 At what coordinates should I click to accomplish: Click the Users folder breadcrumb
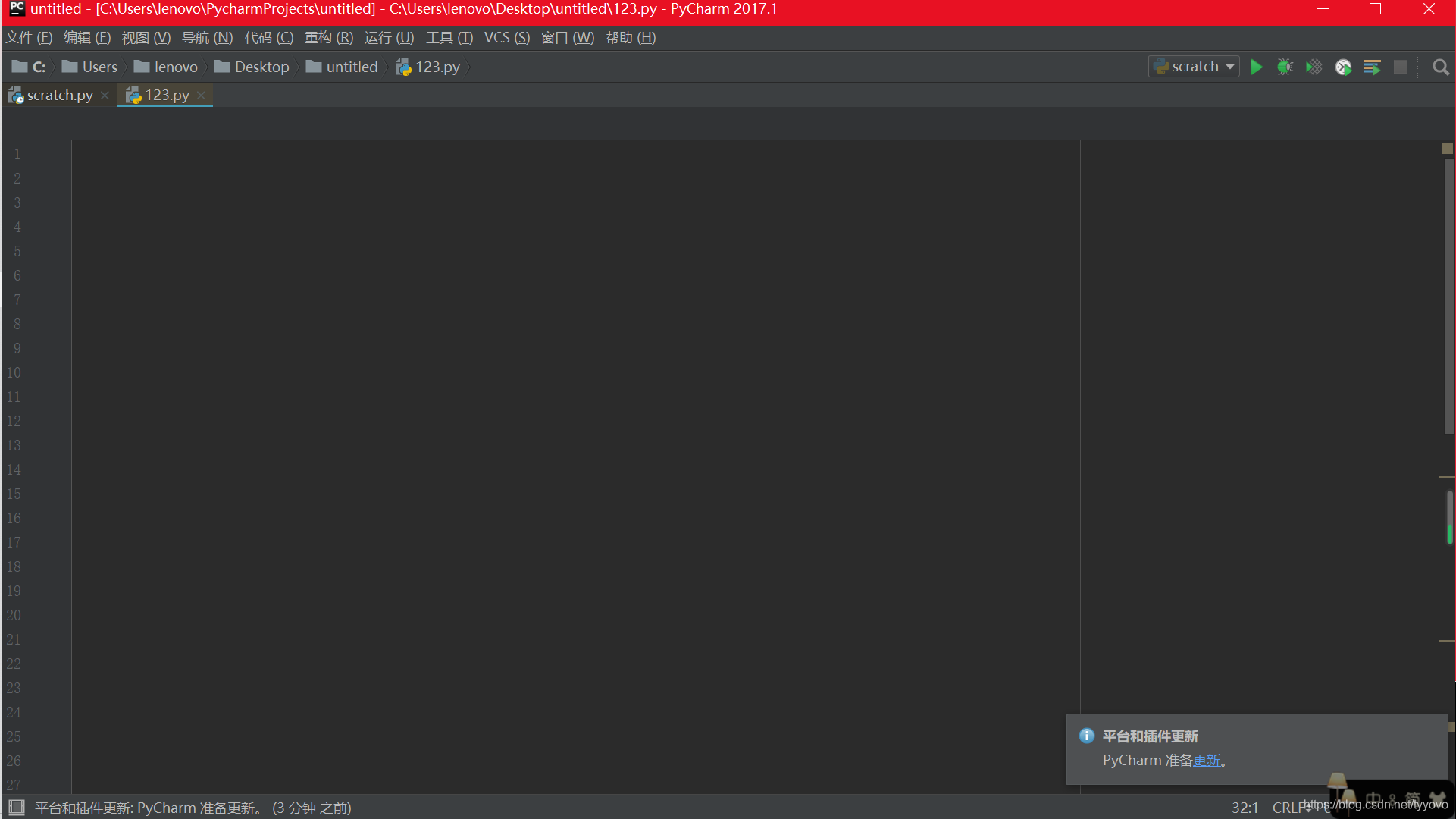point(90,67)
